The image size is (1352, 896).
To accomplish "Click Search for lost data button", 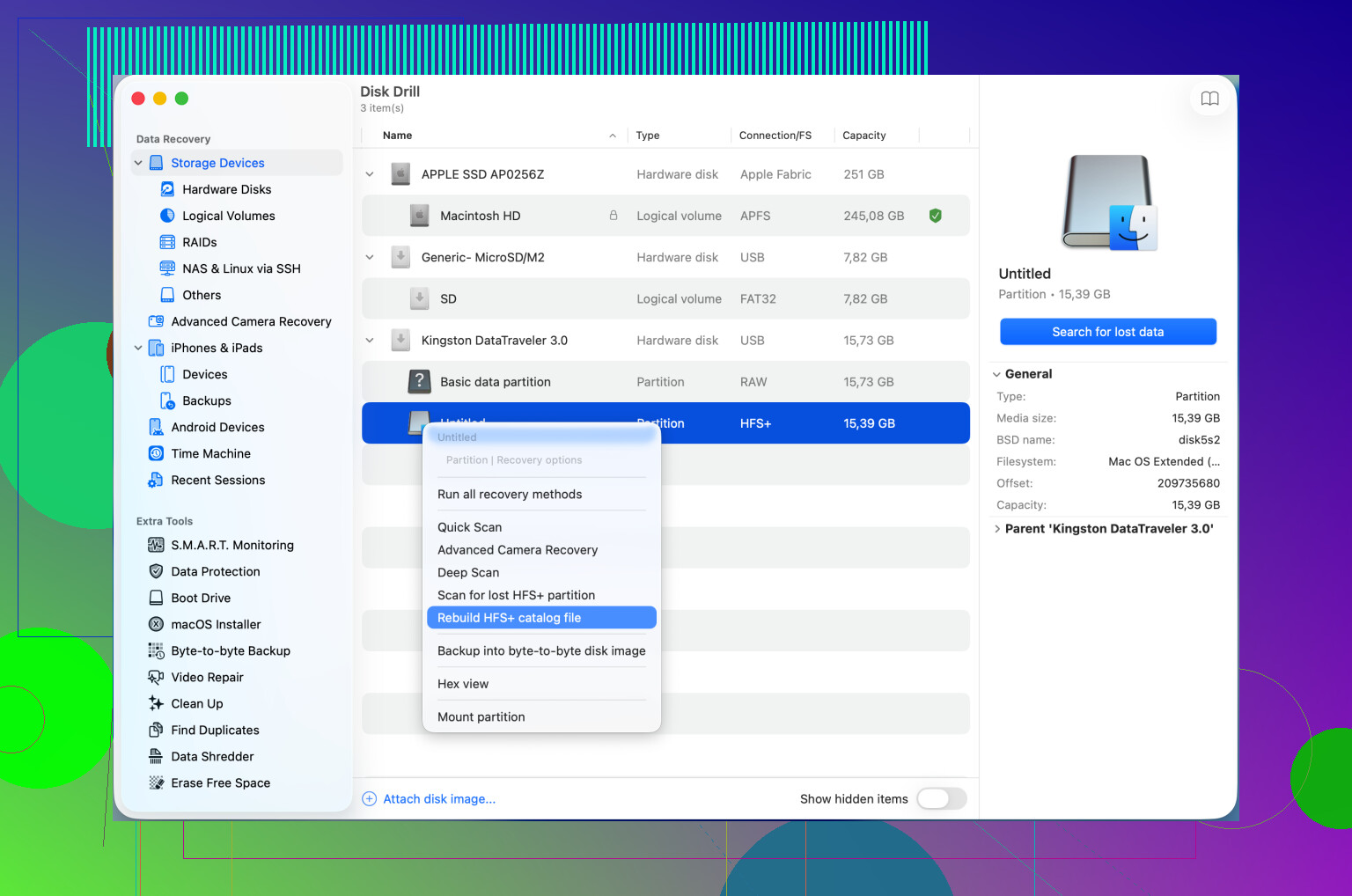I will click(1107, 332).
